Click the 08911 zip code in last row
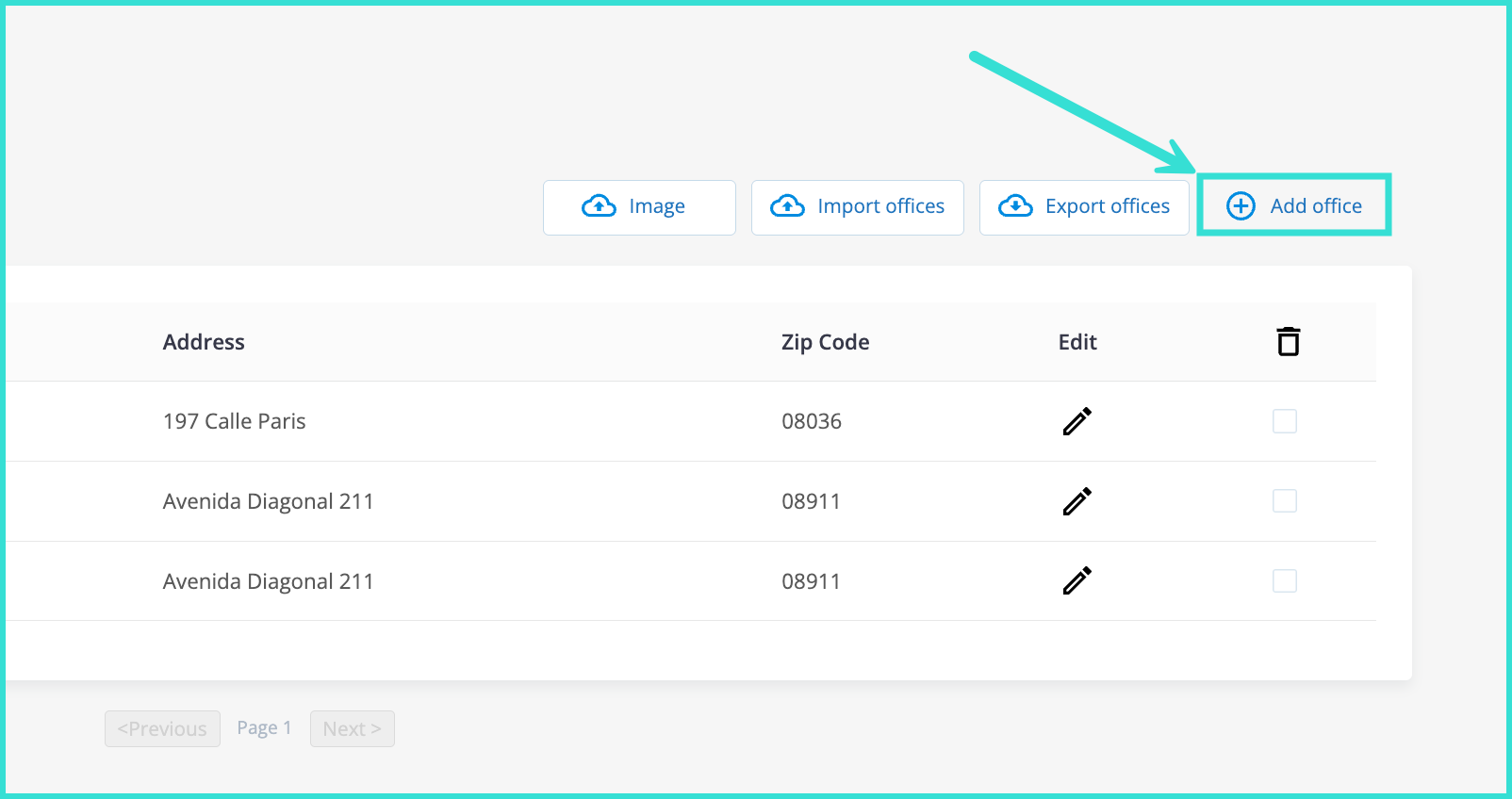 (811, 581)
